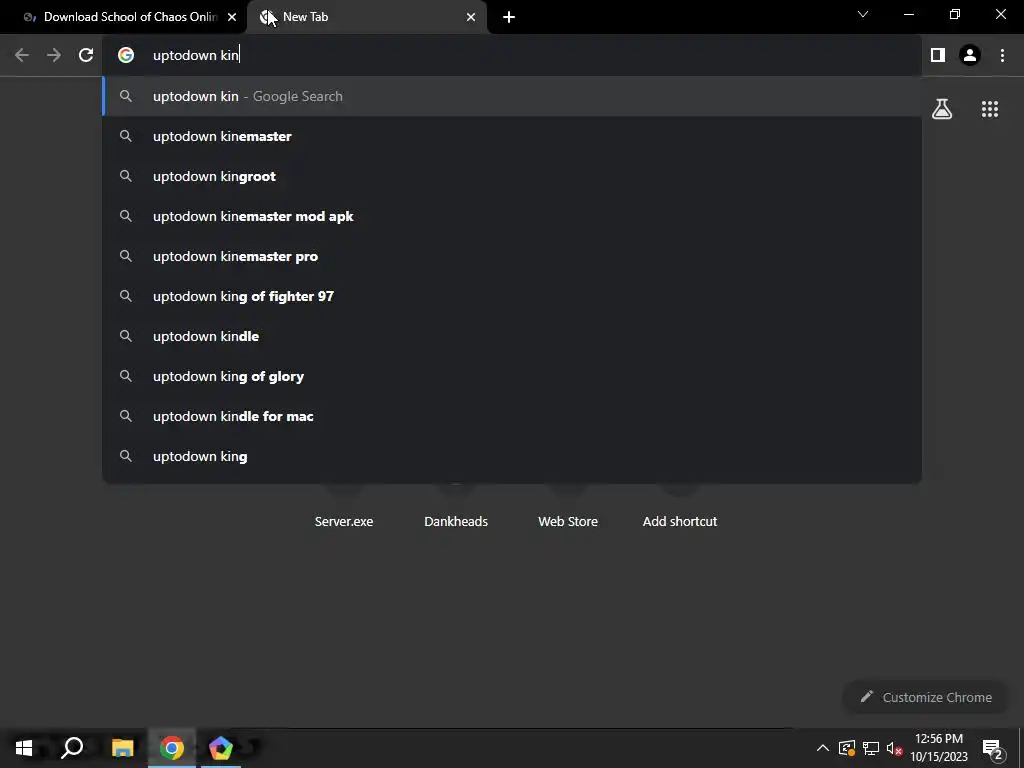Select 'uptodown kinemaster mod apk' suggestion
This screenshot has width=1024, height=768.
[x=512, y=216]
